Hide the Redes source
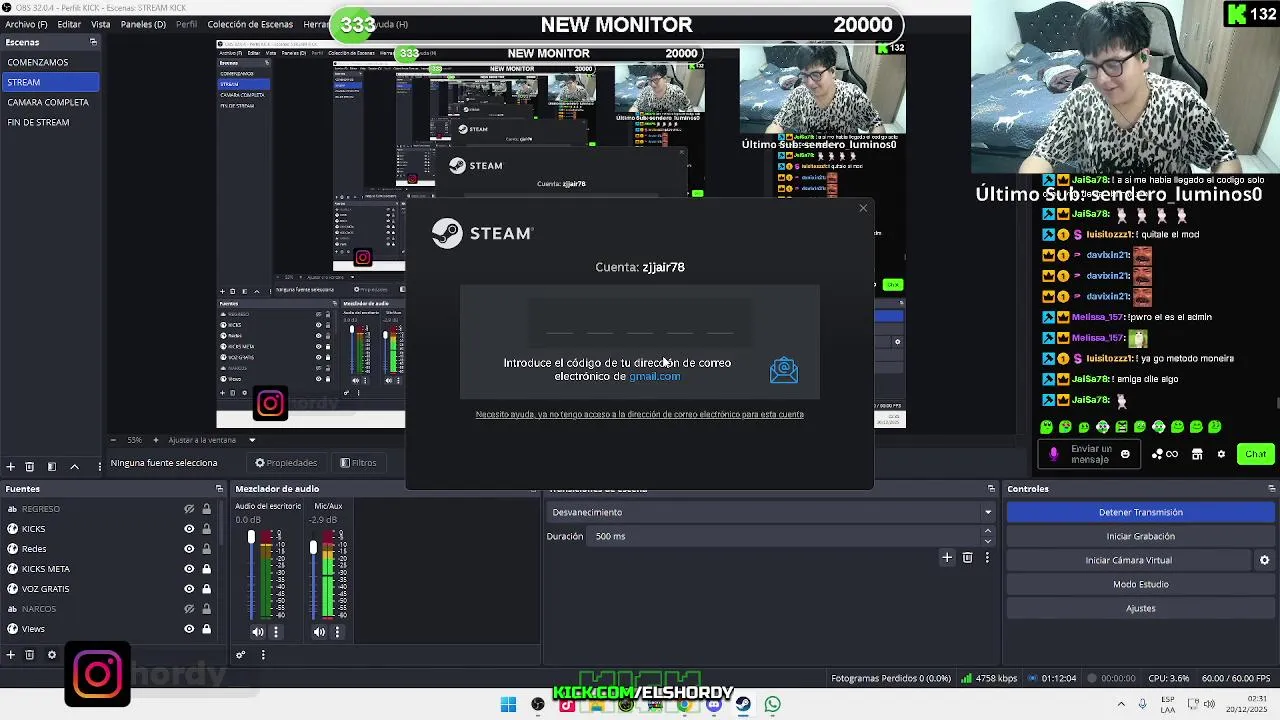The width and height of the screenshot is (1280, 720). pos(189,549)
